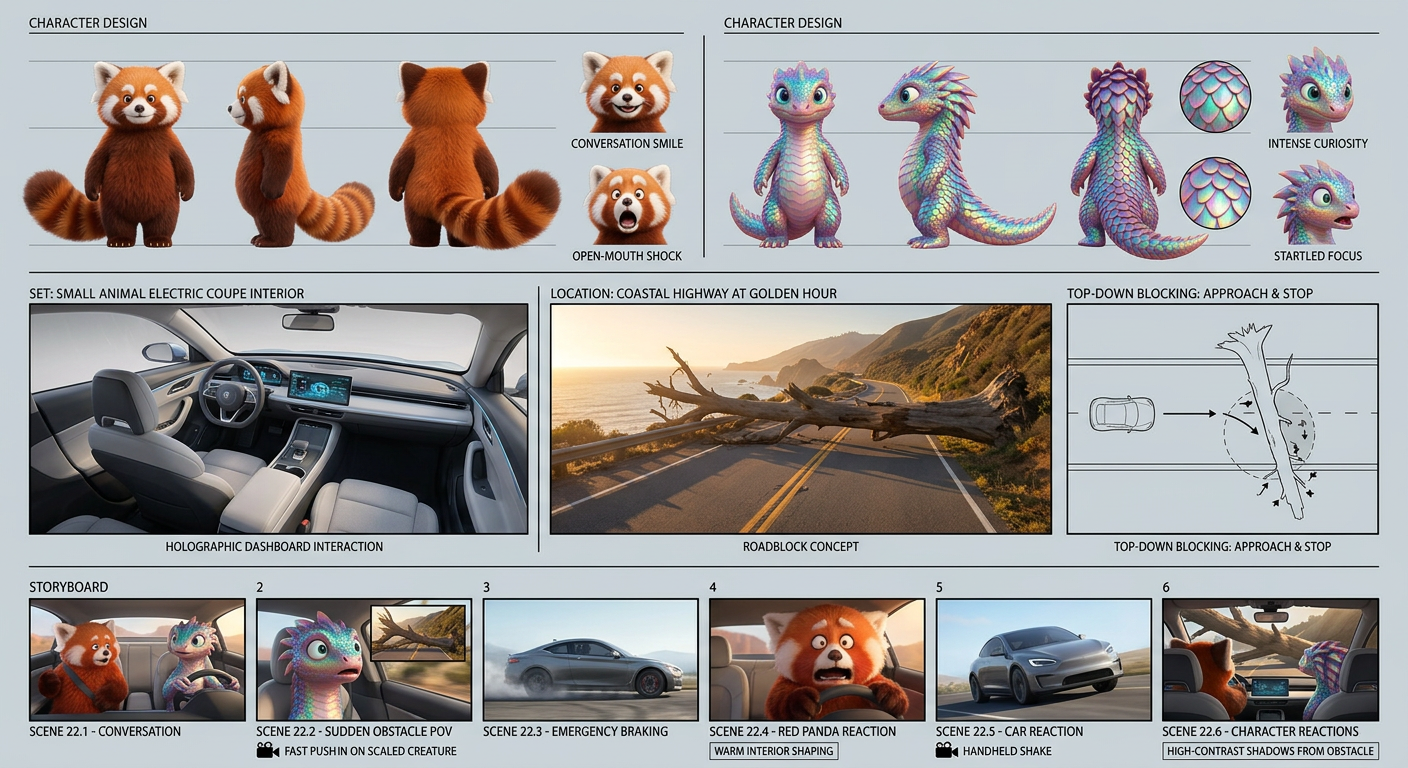Click 'SCENE 22.4 - RED PANDA REACTION' caption

pyautogui.click(x=803, y=732)
